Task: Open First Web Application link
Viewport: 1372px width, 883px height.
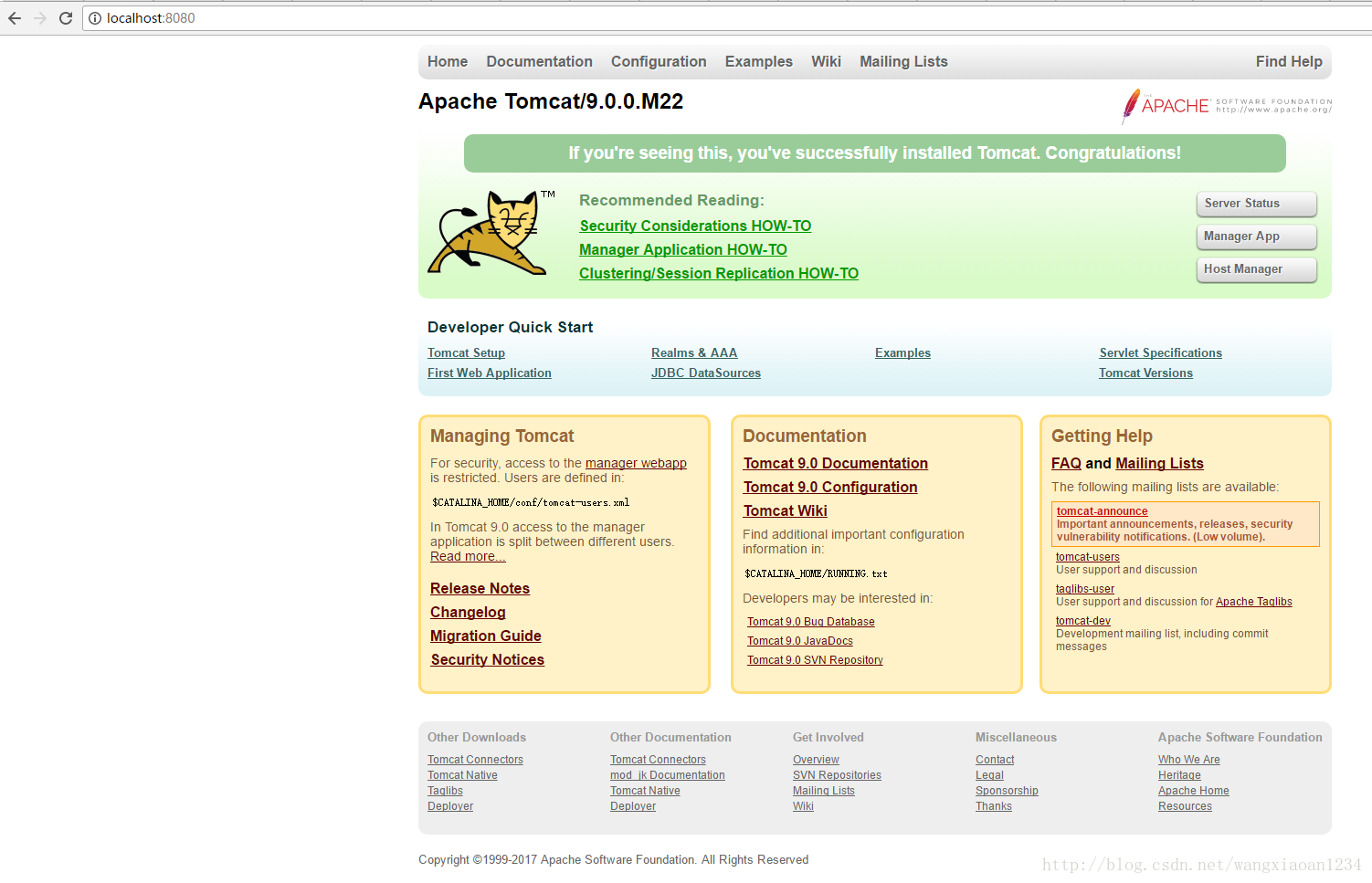Action: (490, 373)
